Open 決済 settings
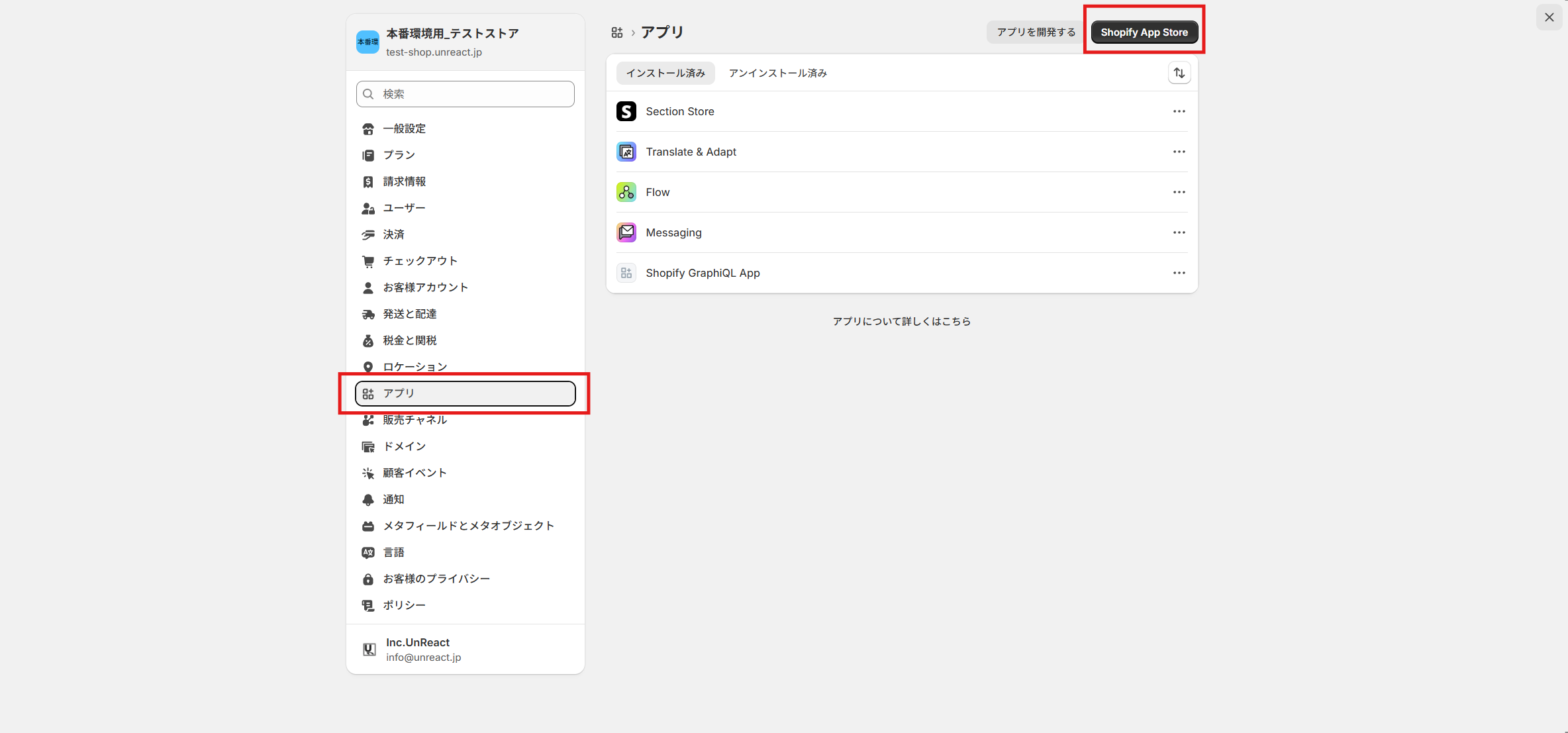Viewport: 1568px width, 733px height. click(x=465, y=234)
